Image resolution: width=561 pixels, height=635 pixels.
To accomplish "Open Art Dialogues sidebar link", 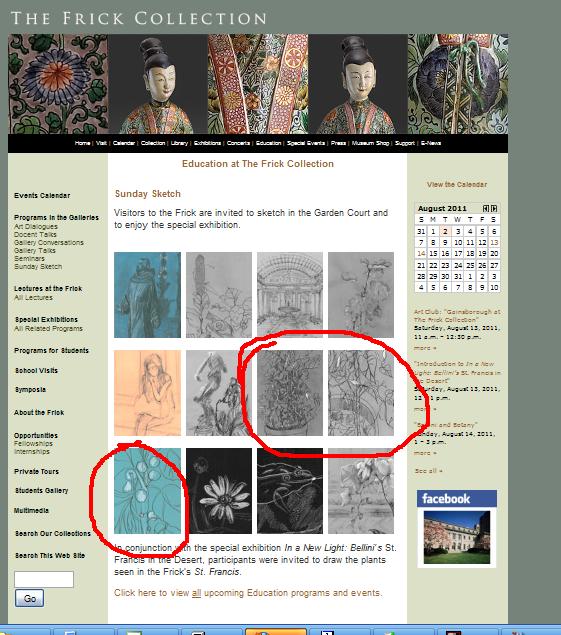I will click(36, 226).
